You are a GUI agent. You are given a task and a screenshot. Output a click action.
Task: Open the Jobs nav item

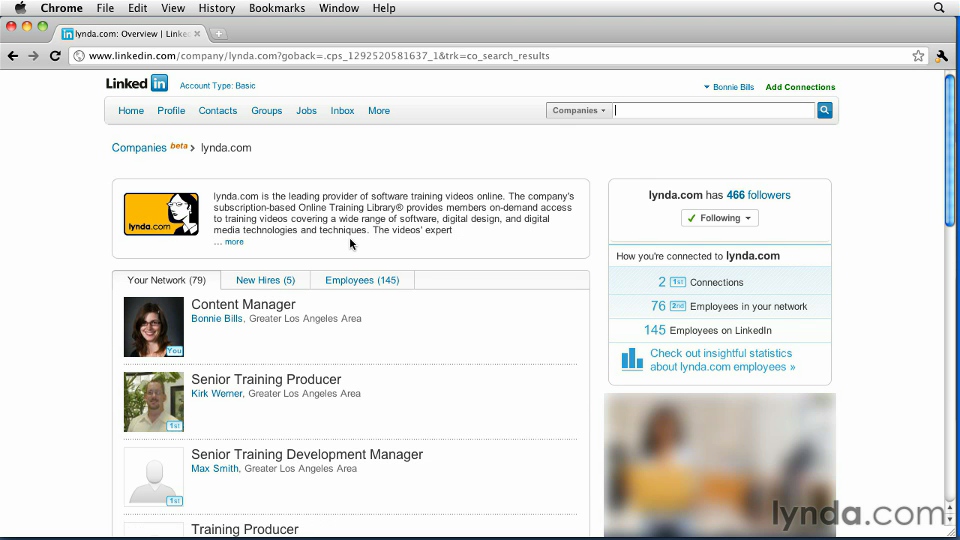[306, 111]
